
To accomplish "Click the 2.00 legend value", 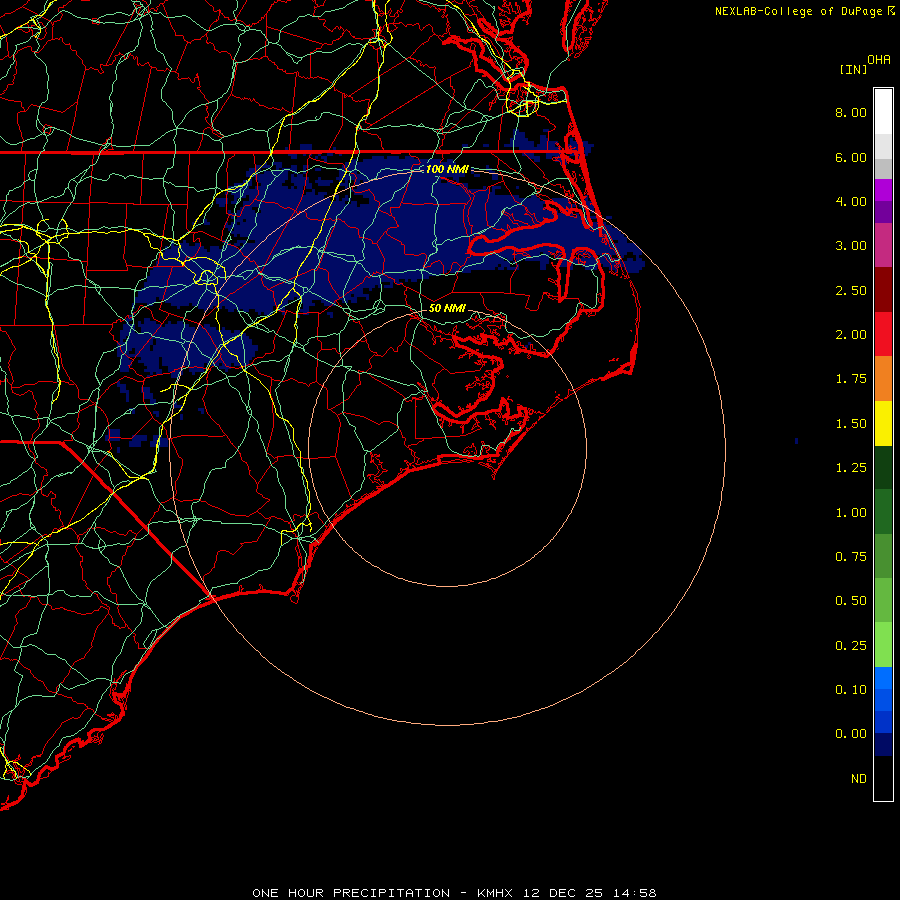I will pos(851,335).
